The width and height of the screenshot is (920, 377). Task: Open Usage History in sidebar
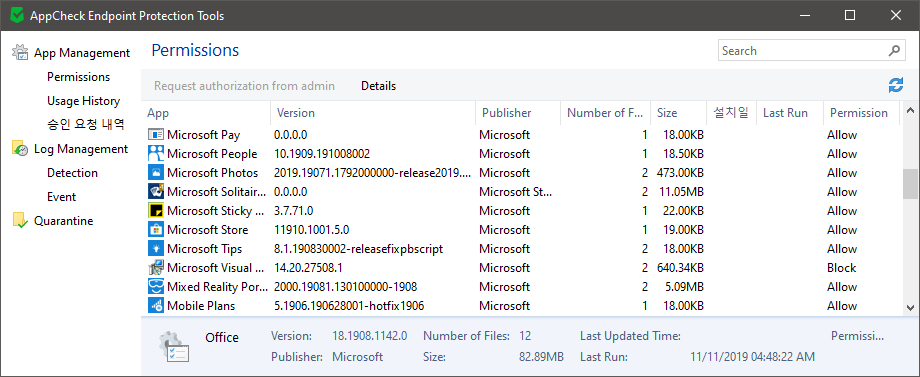83,101
